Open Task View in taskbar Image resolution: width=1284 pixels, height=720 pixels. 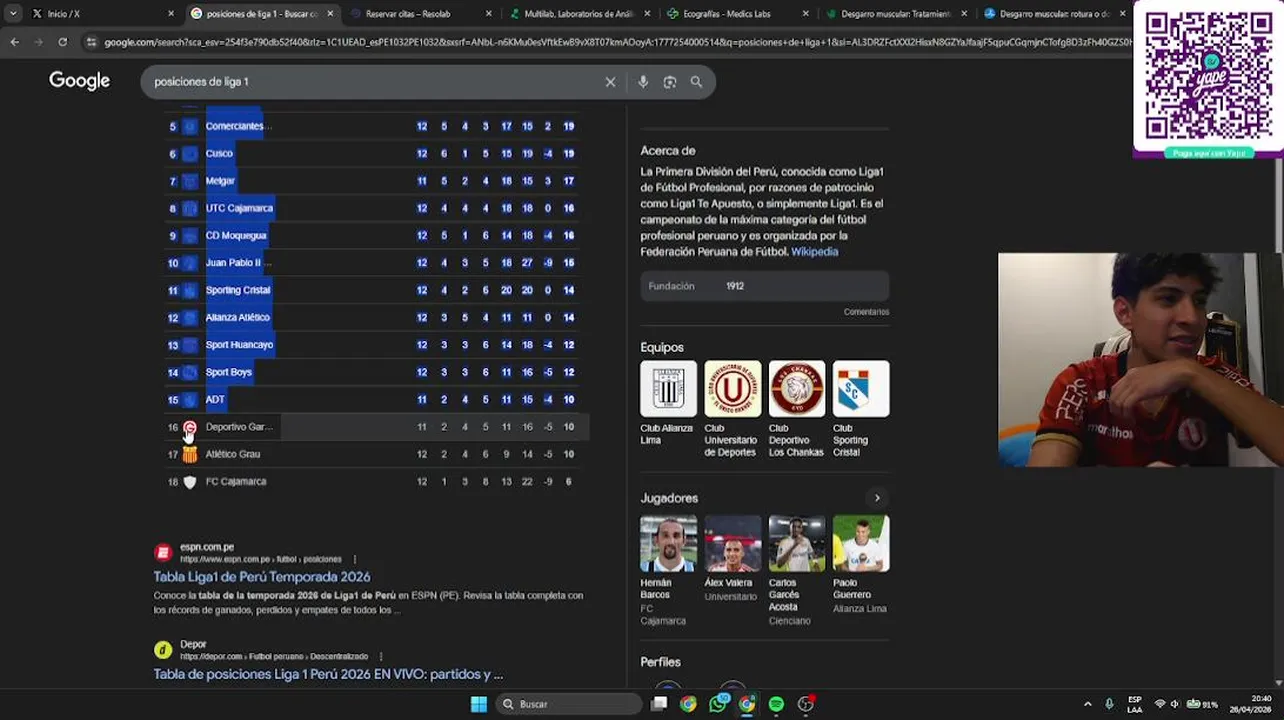pyautogui.click(x=659, y=704)
